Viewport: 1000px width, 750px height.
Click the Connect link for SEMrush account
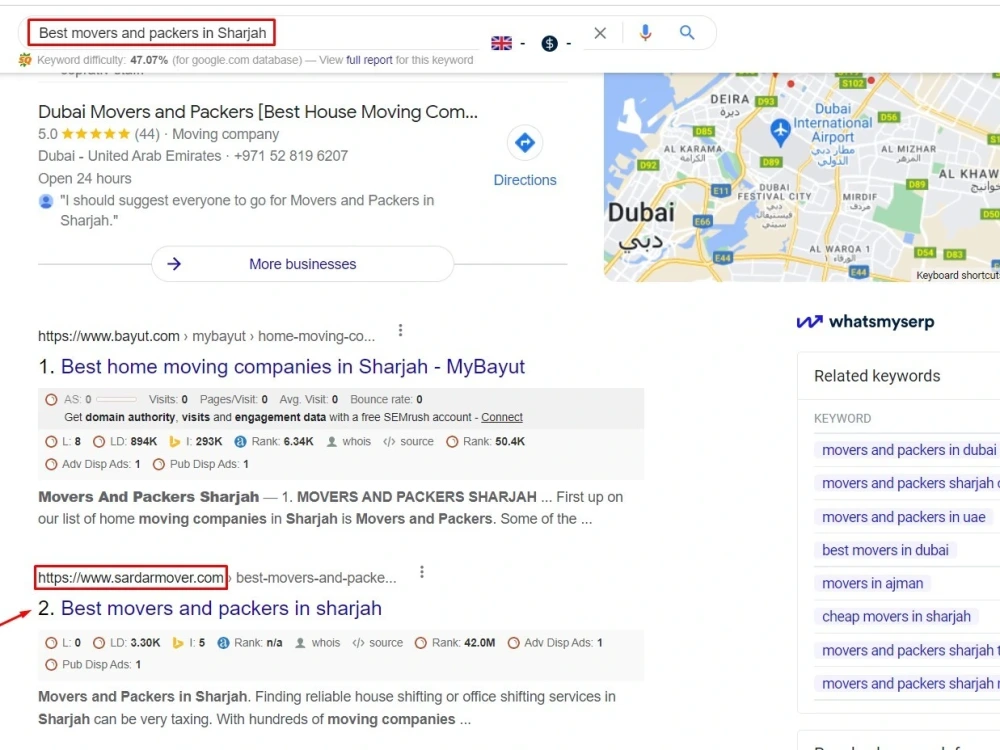point(502,417)
